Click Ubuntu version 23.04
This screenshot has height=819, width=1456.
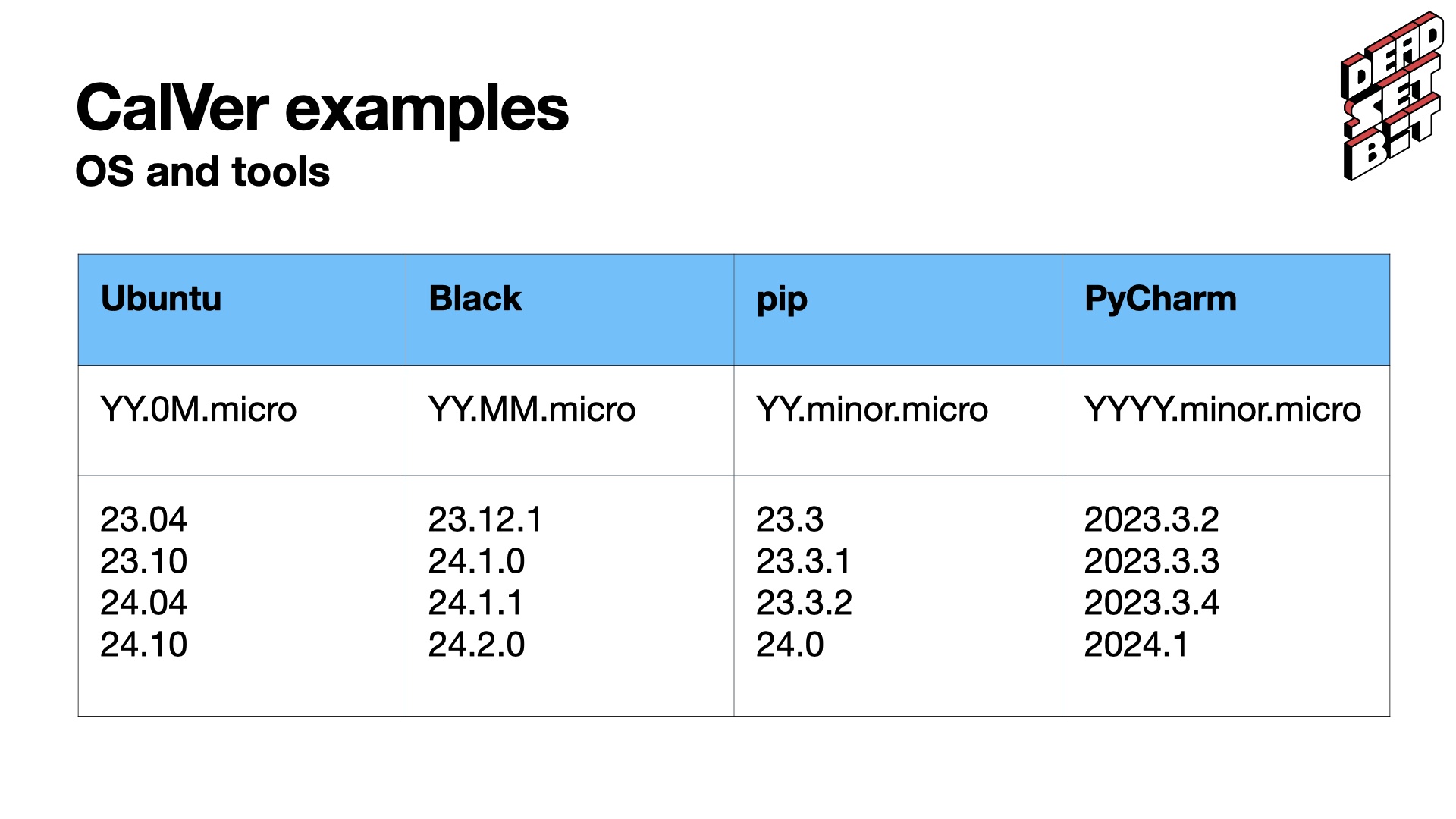(x=143, y=519)
